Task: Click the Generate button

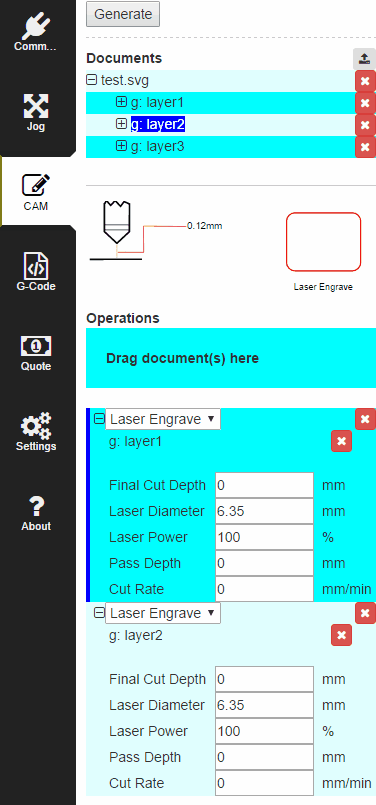Action: click(x=123, y=14)
